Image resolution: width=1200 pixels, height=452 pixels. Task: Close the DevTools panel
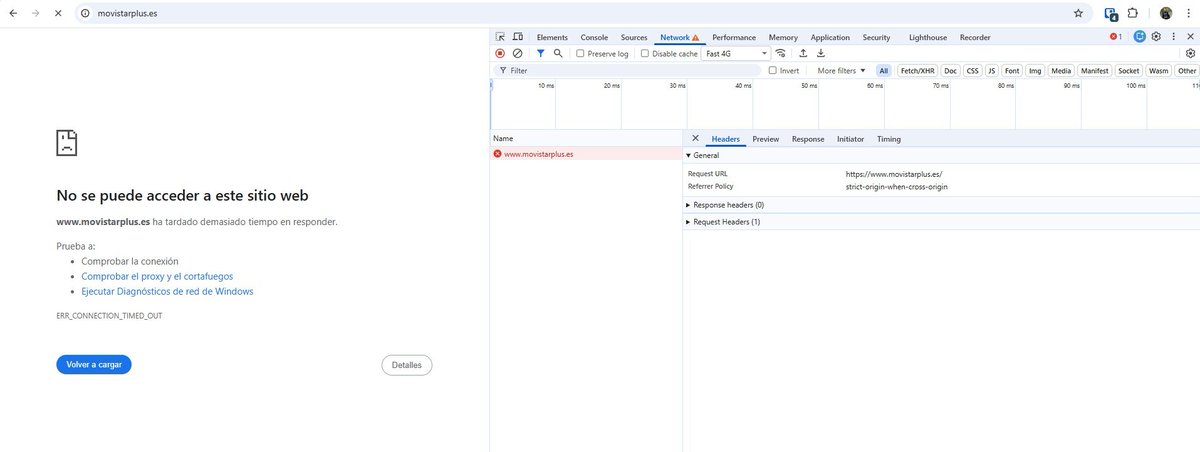pos(1188,37)
